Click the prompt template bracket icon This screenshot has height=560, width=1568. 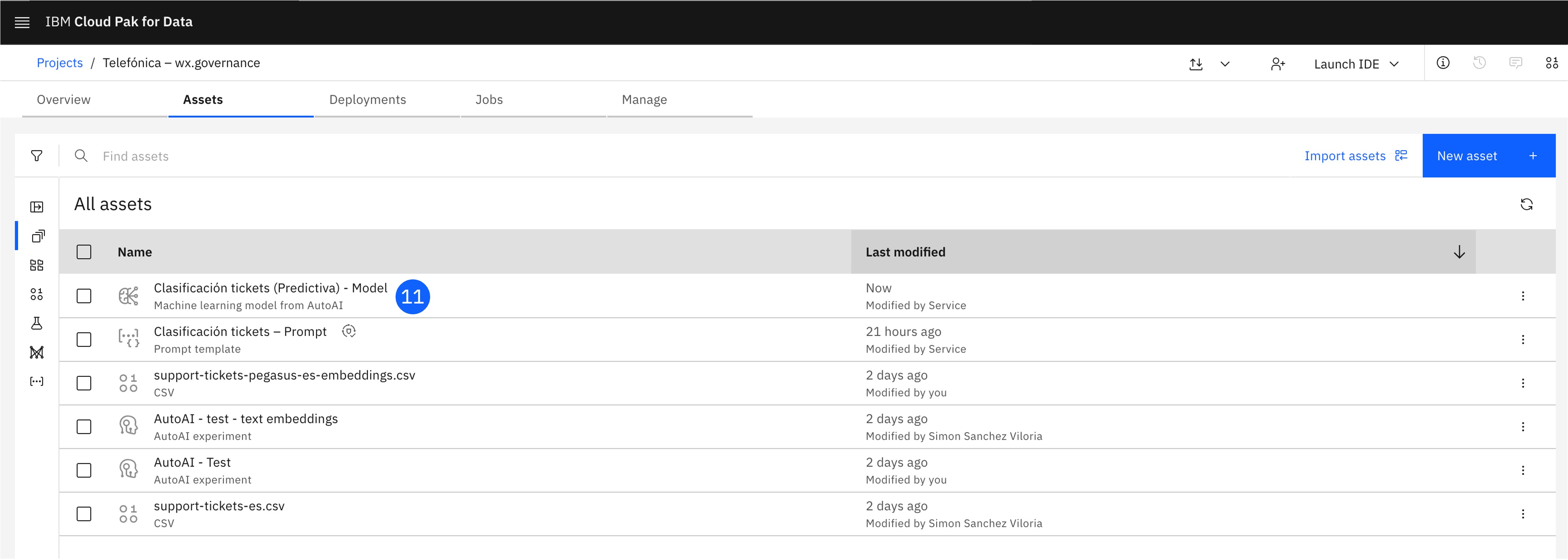[128, 338]
